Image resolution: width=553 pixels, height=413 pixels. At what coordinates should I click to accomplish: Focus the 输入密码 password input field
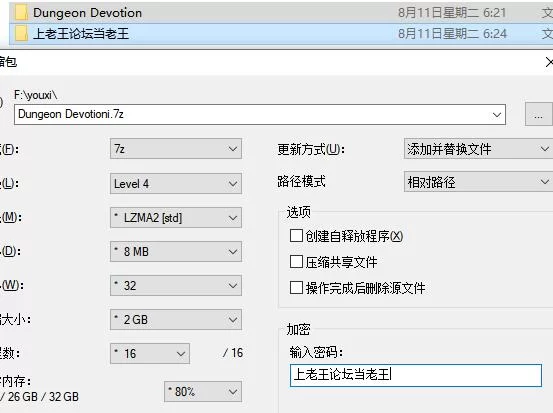[416, 375]
